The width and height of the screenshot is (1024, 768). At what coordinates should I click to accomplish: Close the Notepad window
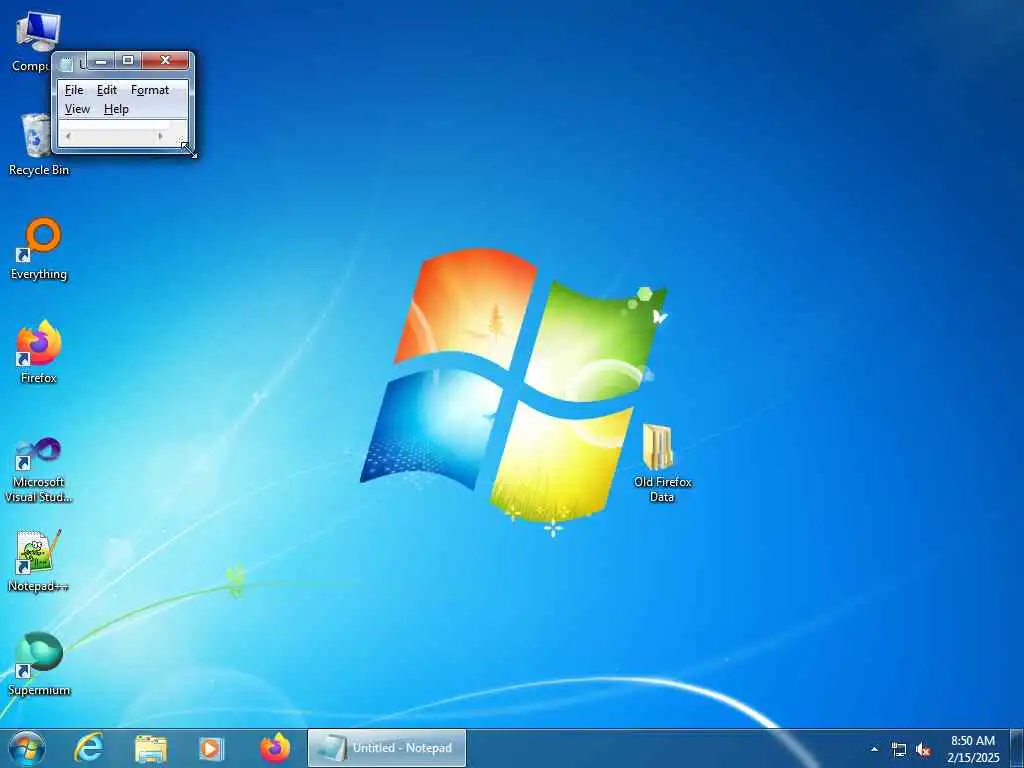165,61
